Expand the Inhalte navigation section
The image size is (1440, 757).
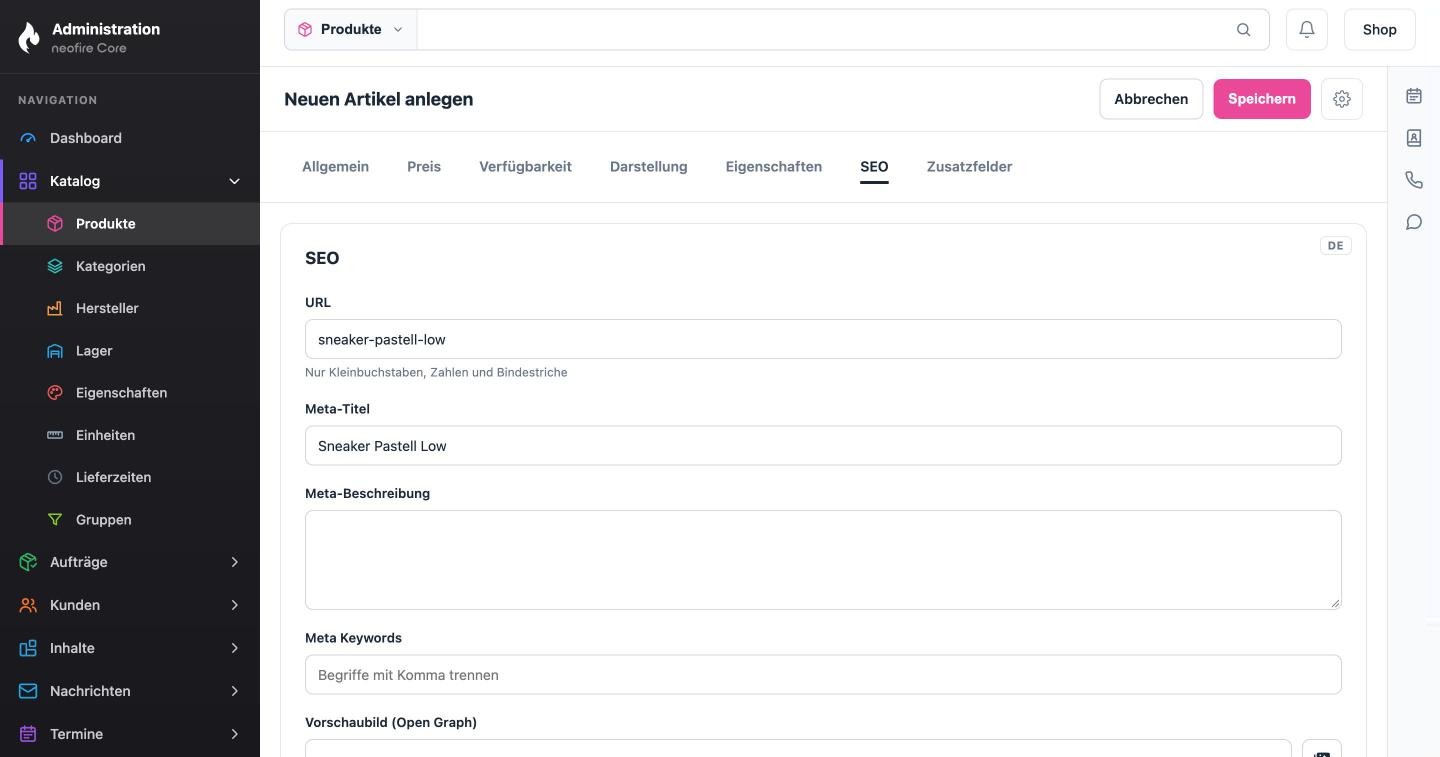[130, 648]
